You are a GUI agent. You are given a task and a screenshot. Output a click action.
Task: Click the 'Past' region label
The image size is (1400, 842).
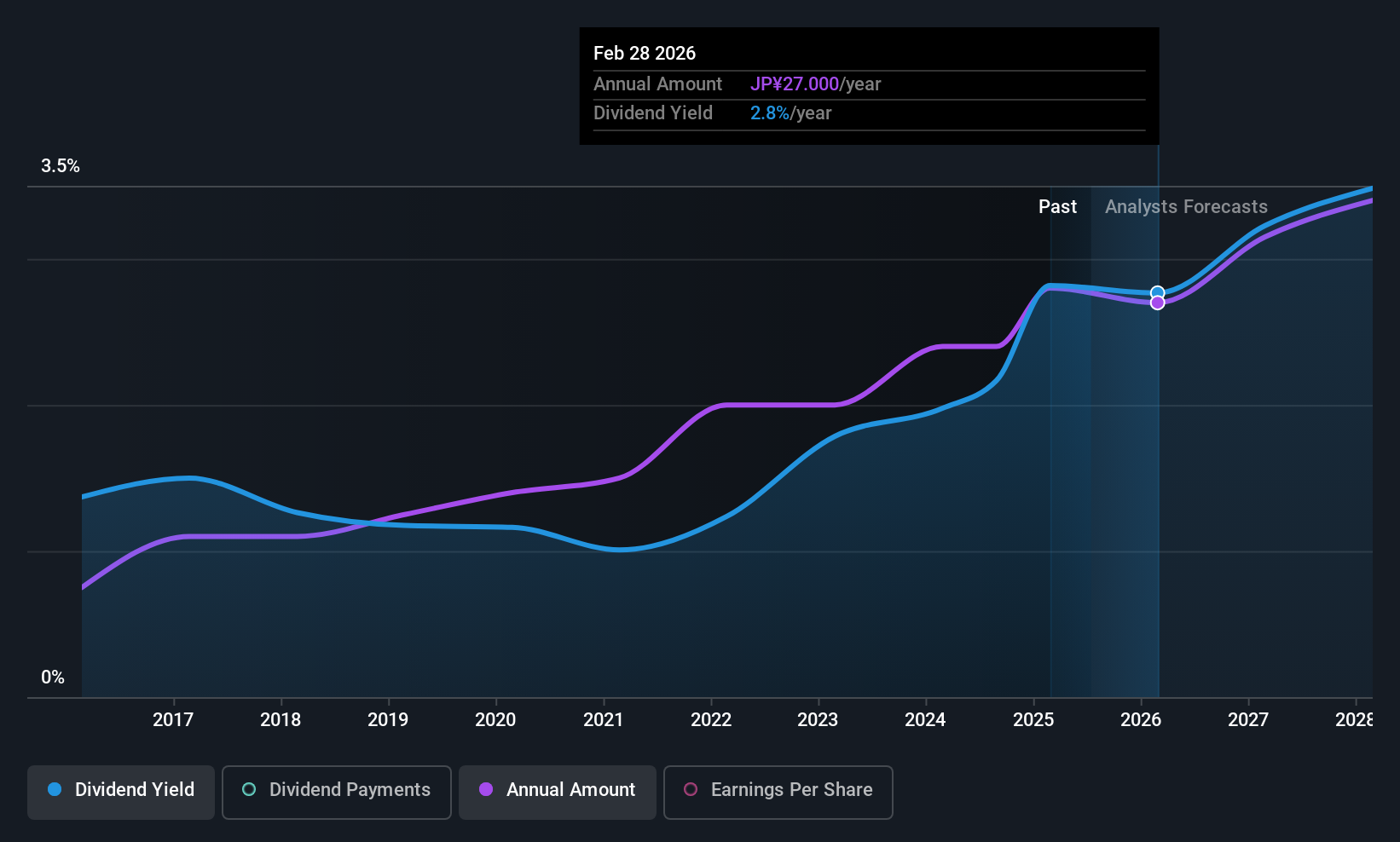point(1057,207)
